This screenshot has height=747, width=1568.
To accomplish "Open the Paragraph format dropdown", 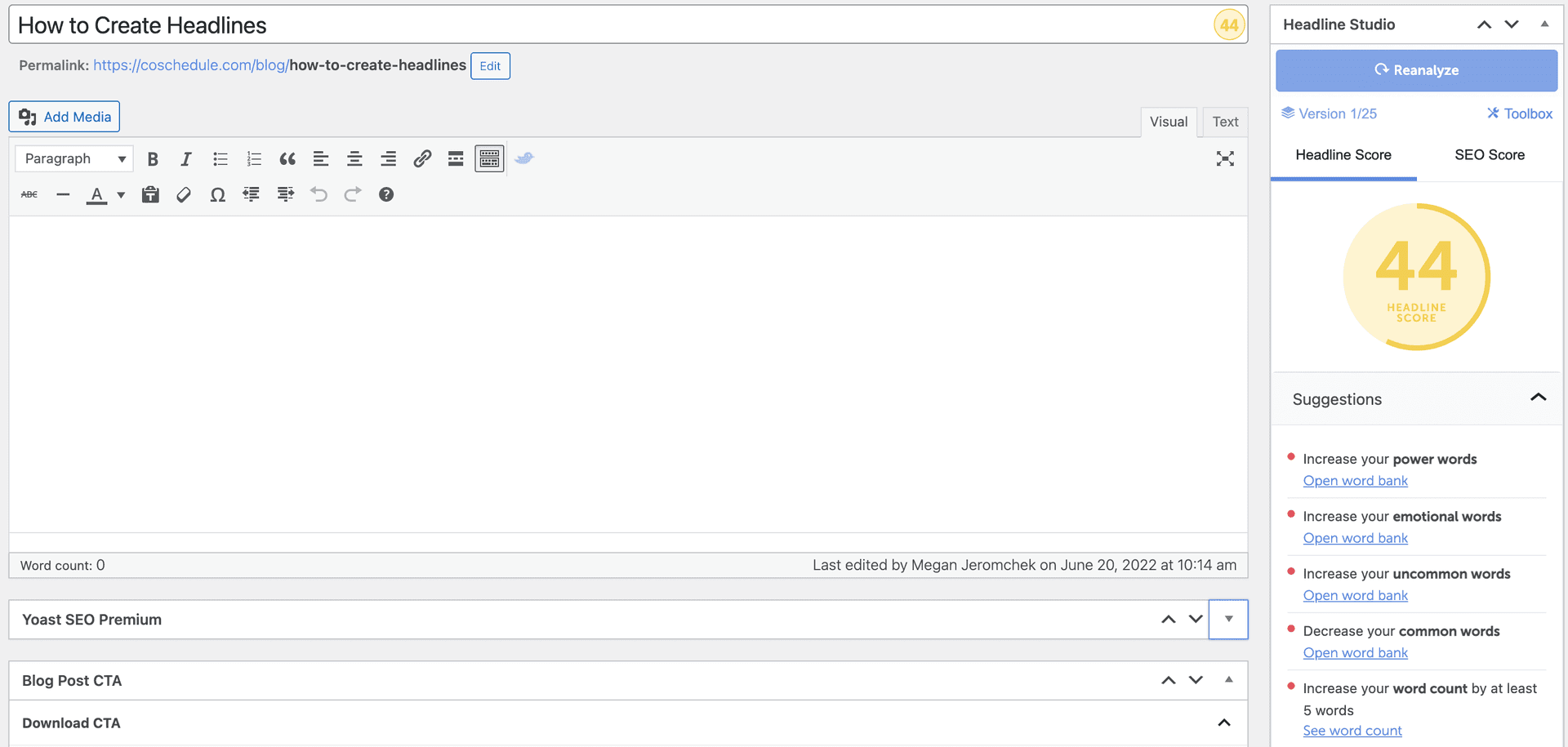I will [73, 158].
